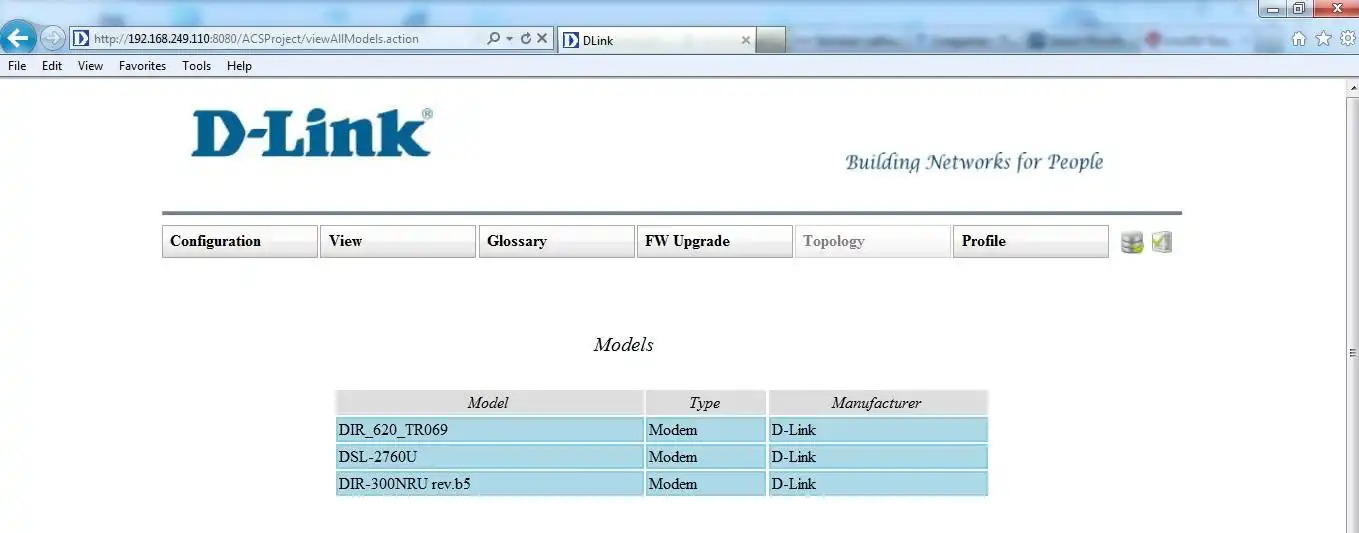Screen dimensions: 1359x533
Task: Click the Refresh page icon
Action: click(x=525, y=39)
